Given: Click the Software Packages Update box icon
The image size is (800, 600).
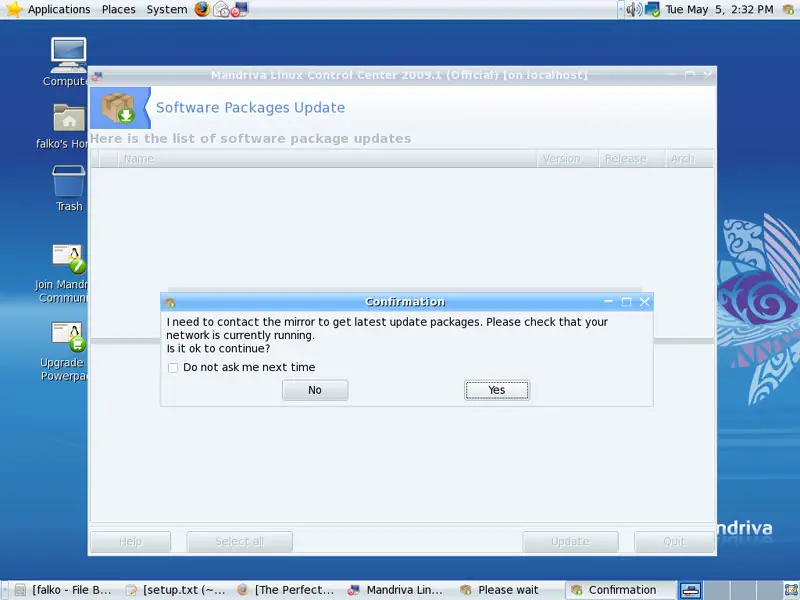Looking at the screenshot, I should coord(118,107).
